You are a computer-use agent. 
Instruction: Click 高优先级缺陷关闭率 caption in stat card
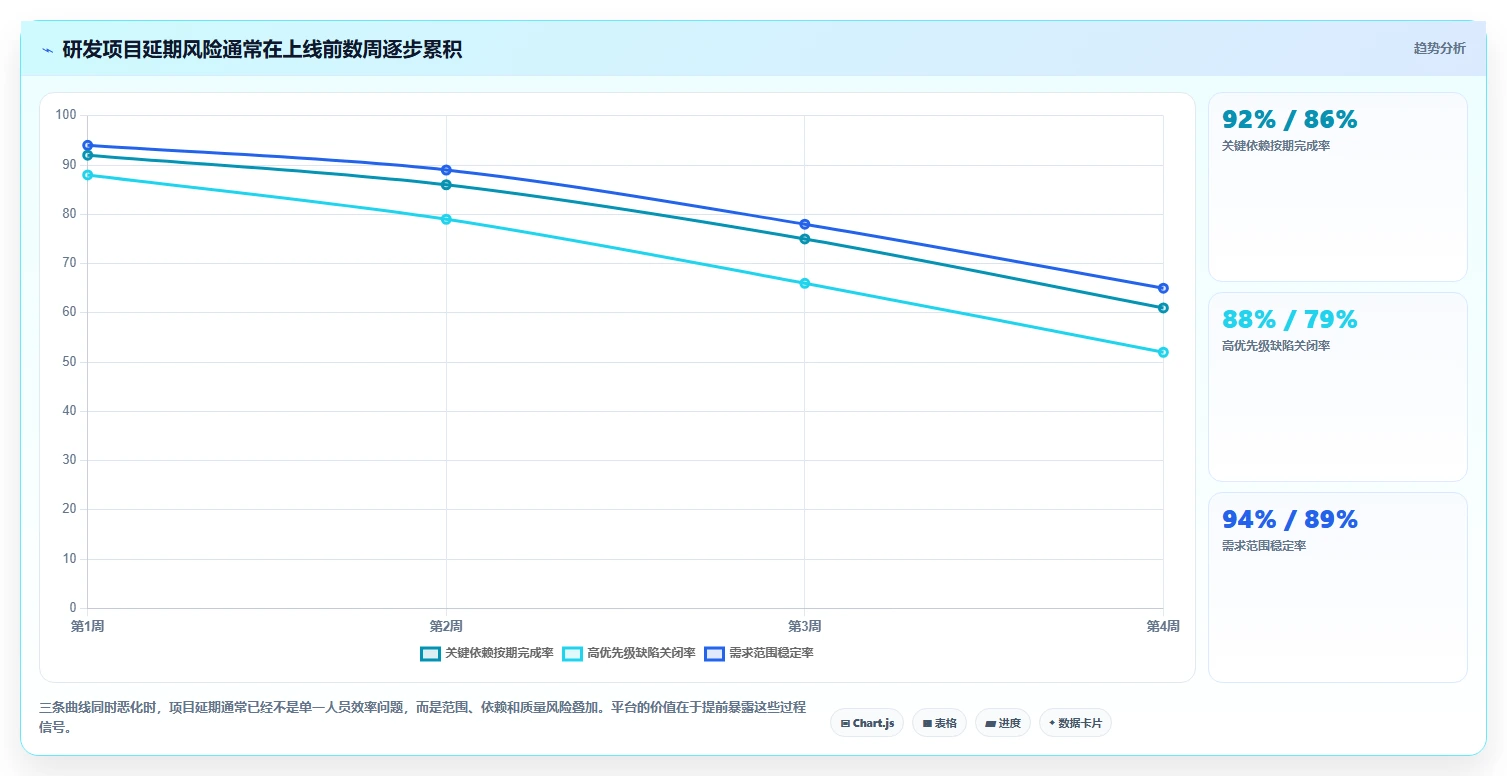click(x=1276, y=346)
